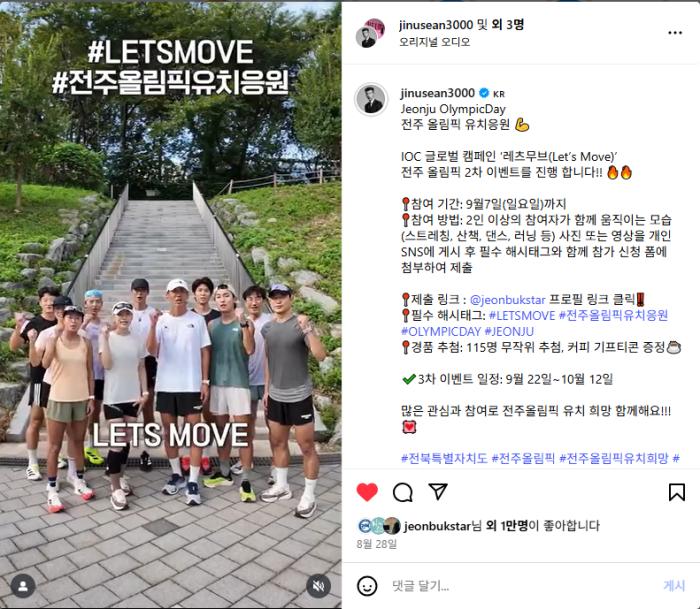The width and height of the screenshot is (700, 609).
Task: Unmute the video sound
Action: (x=318, y=586)
